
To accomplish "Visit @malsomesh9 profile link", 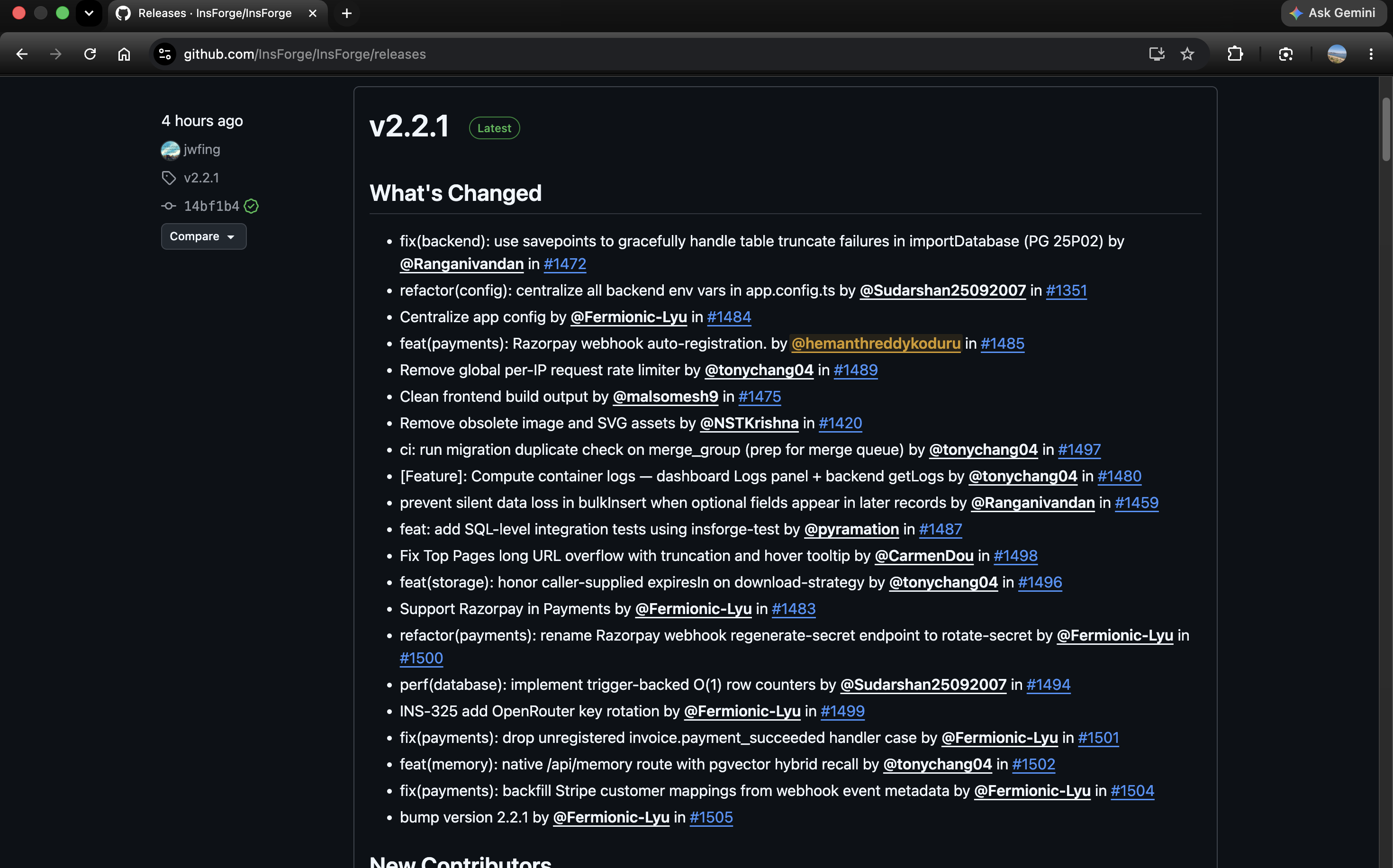I will 666,397.
